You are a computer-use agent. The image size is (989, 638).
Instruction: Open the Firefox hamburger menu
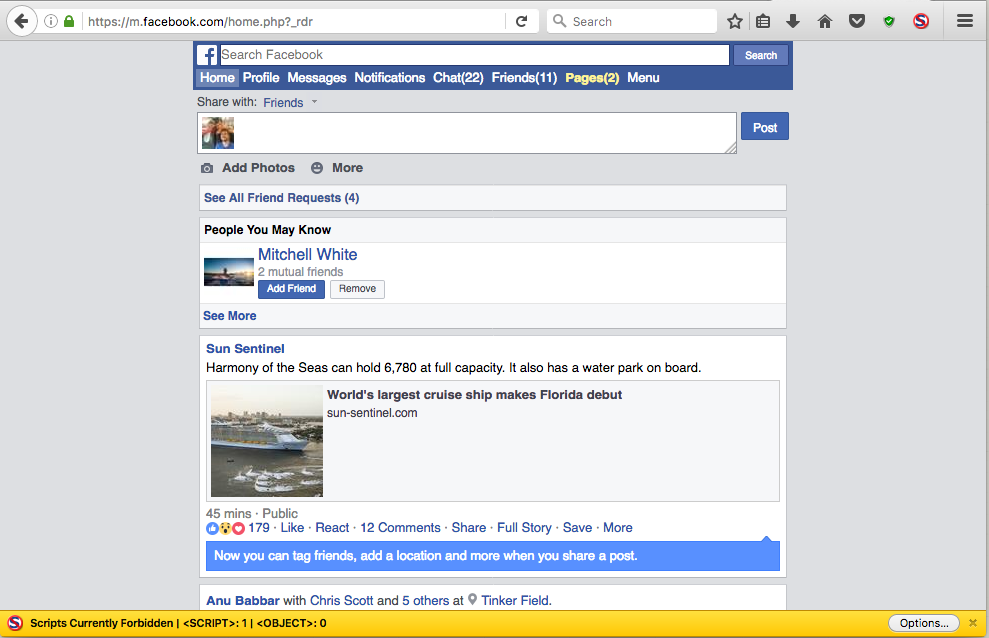[965, 21]
